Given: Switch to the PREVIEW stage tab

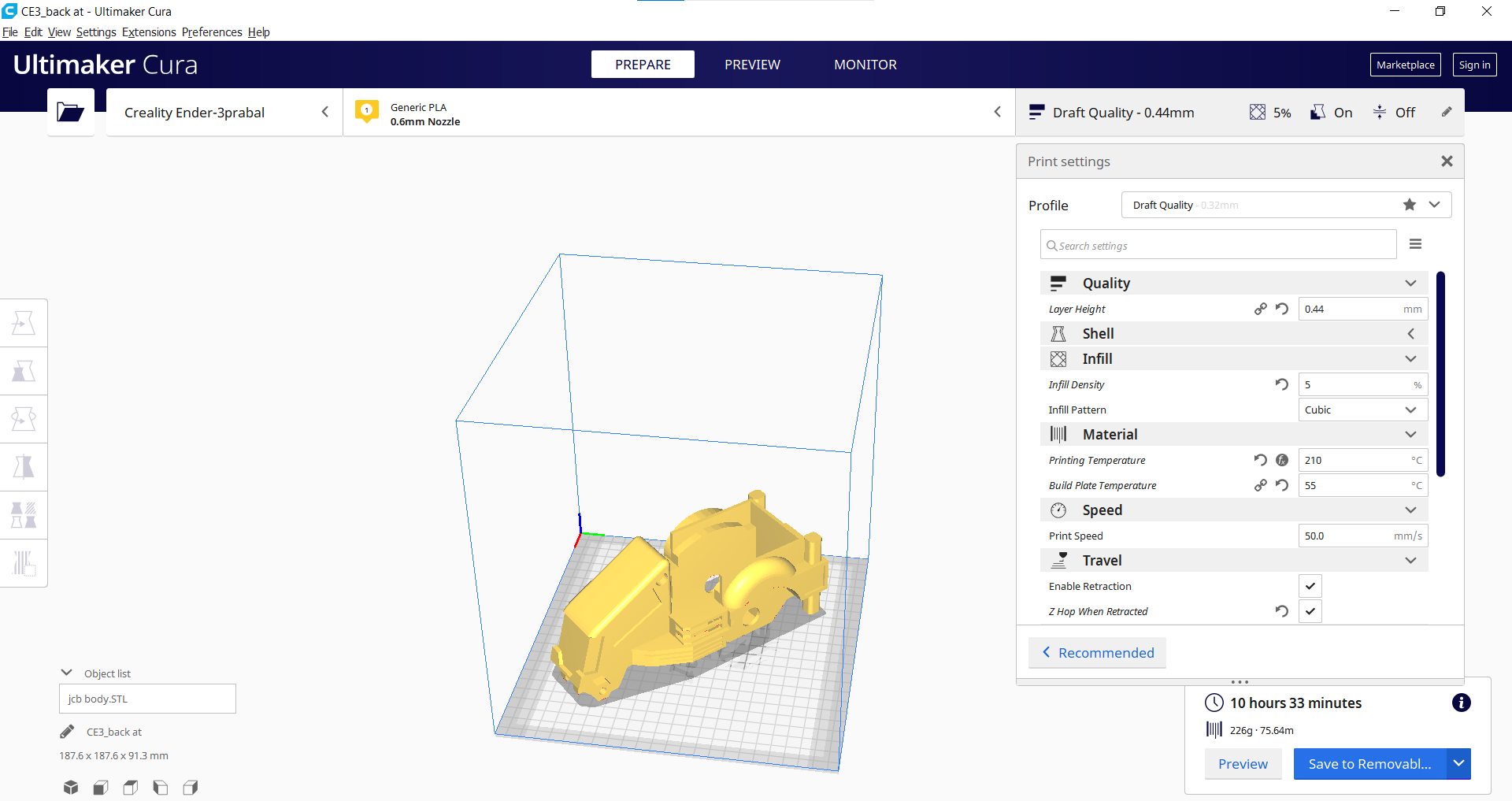Looking at the screenshot, I should click(x=752, y=65).
